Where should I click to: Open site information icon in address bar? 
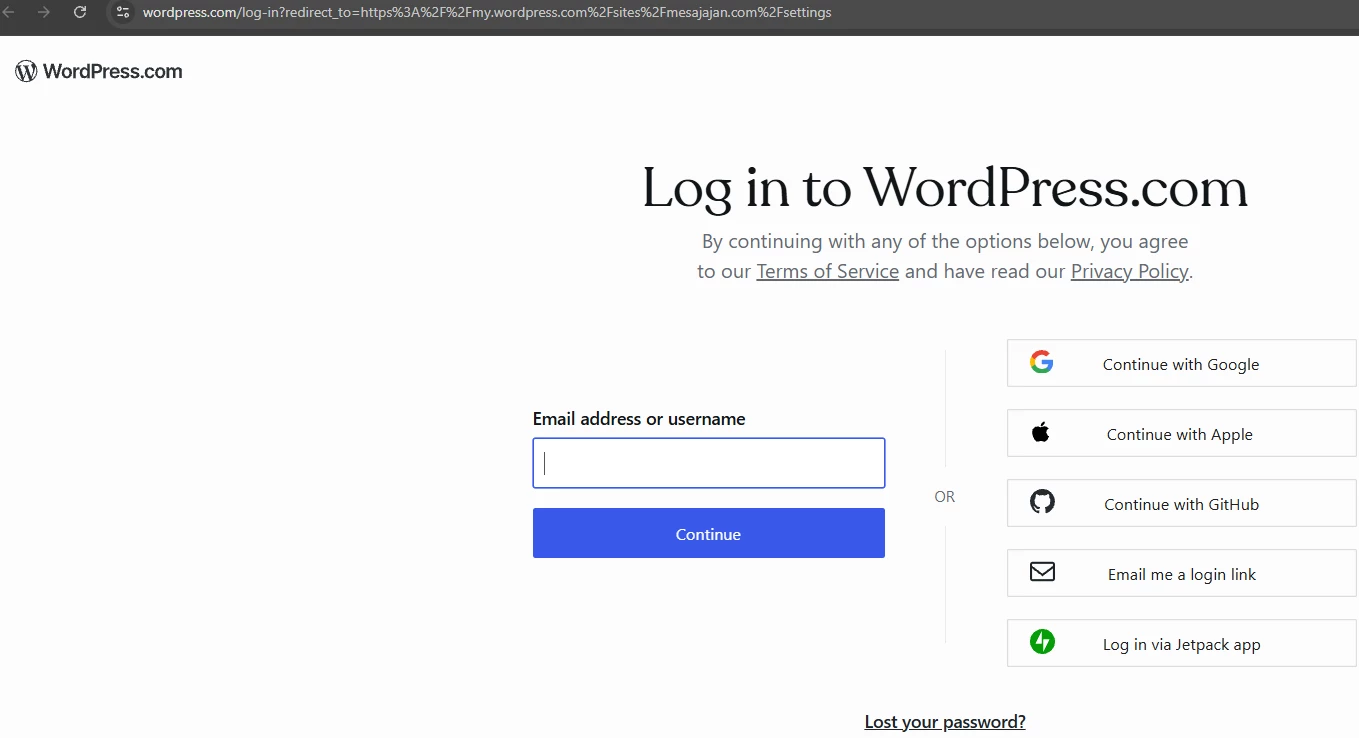pos(123,12)
